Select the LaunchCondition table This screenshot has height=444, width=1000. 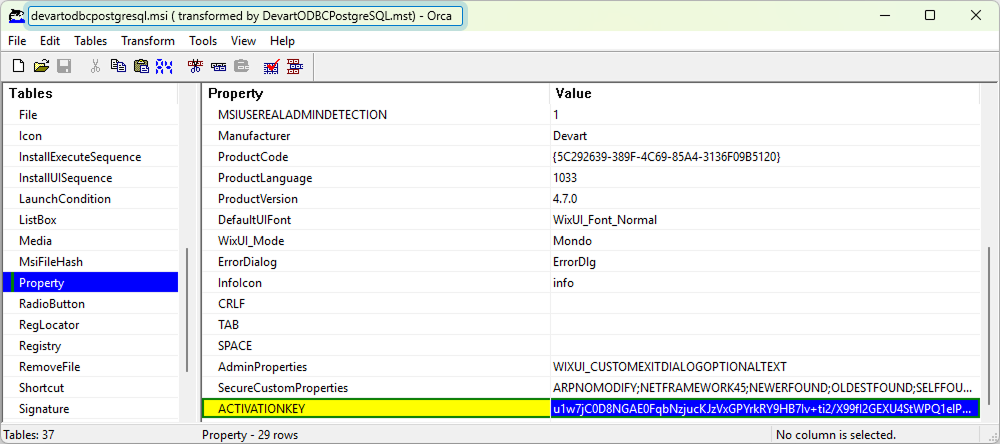(91, 199)
